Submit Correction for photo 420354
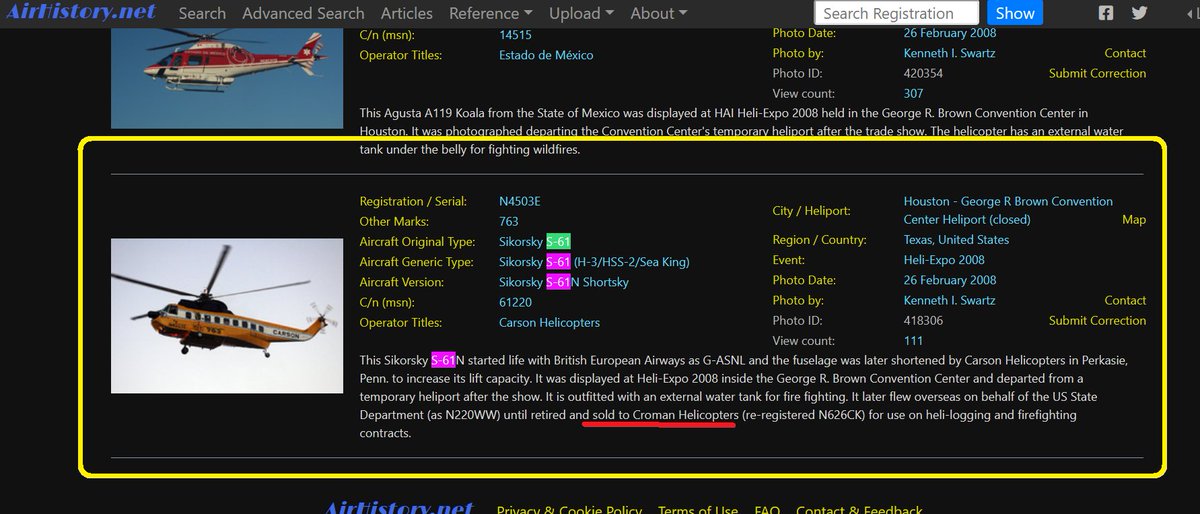This screenshot has height=514, width=1200. 1097,73
